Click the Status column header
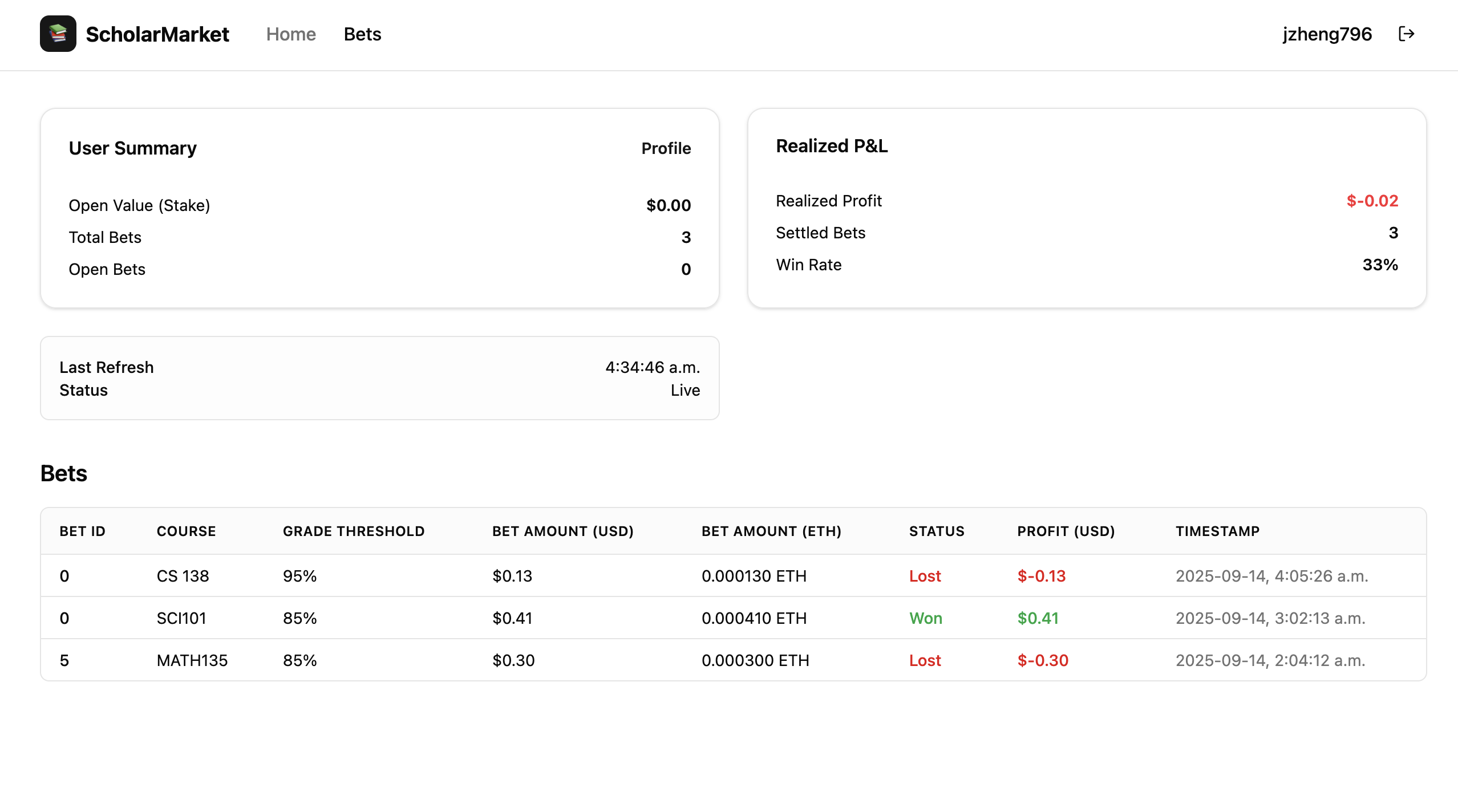Image resolution: width=1458 pixels, height=812 pixels. pyautogui.click(x=937, y=531)
